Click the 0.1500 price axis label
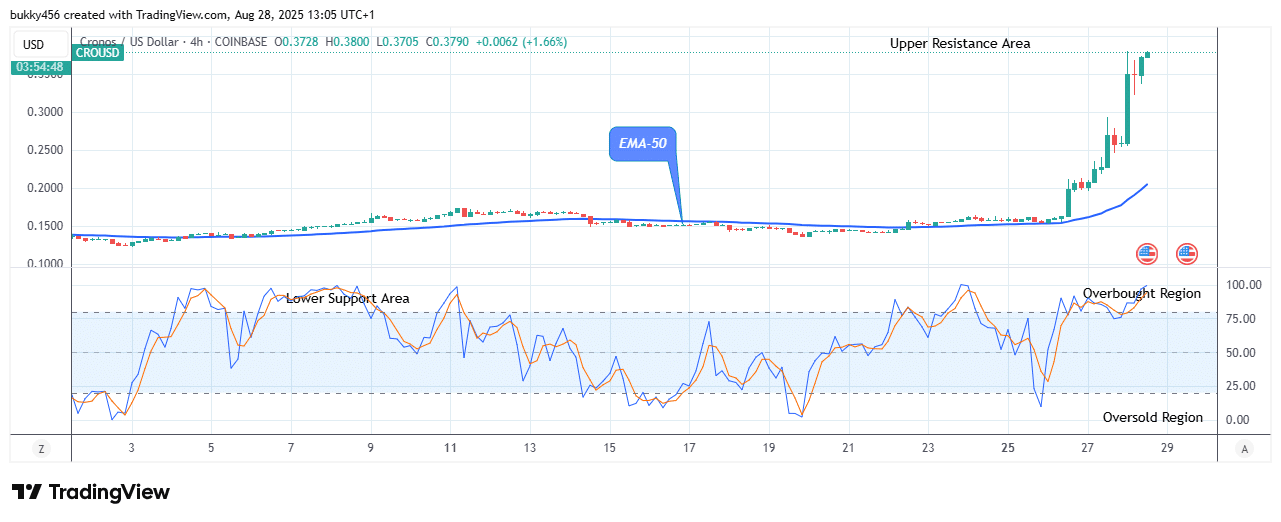This screenshot has height=522, width=1281. tap(47, 226)
